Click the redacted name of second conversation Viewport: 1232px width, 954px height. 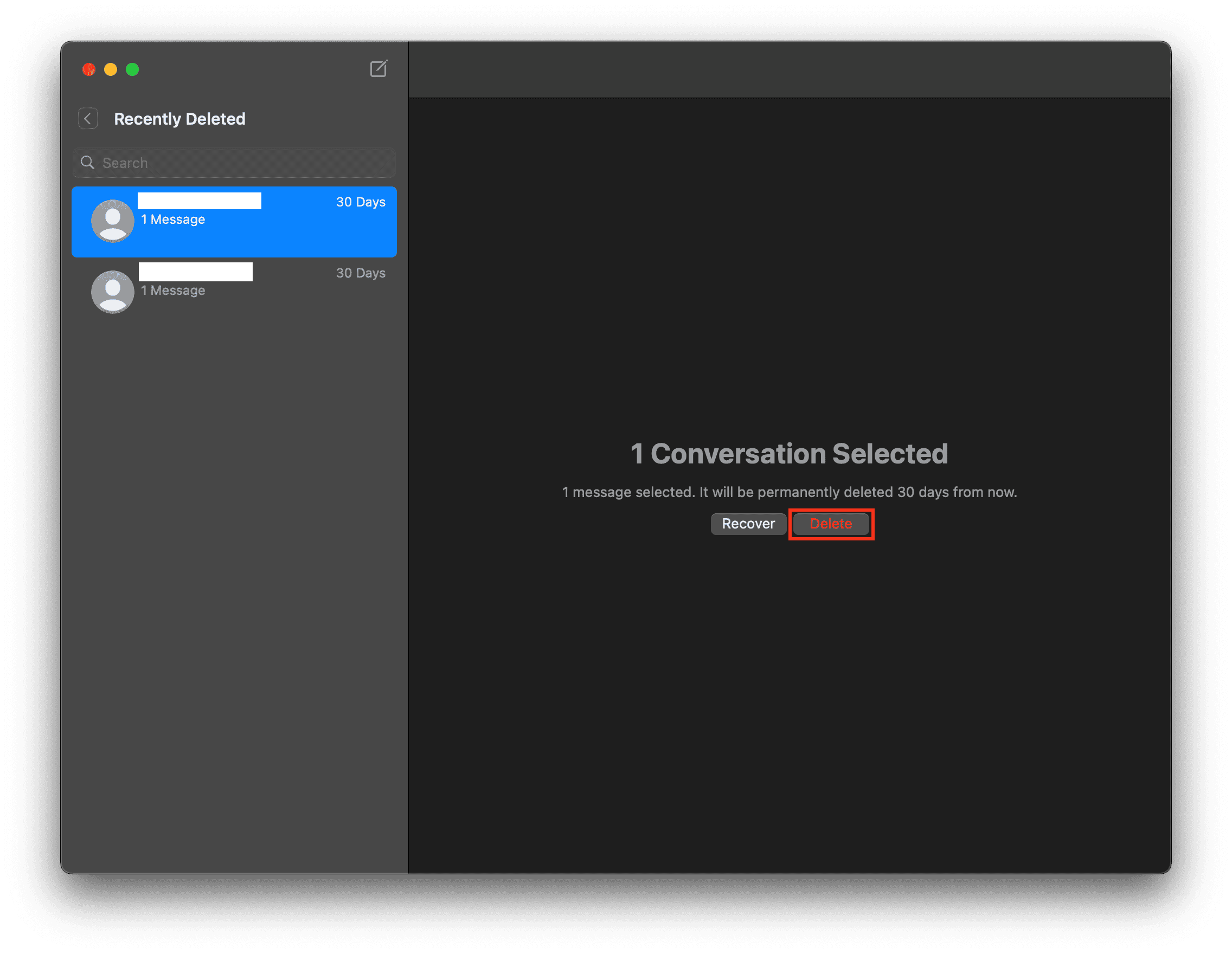(x=196, y=272)
